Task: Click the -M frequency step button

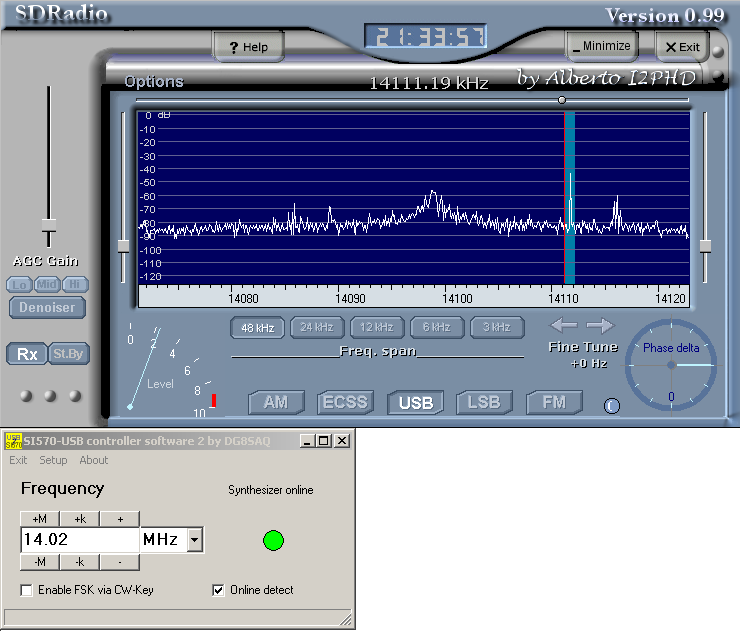Action: 40,562
